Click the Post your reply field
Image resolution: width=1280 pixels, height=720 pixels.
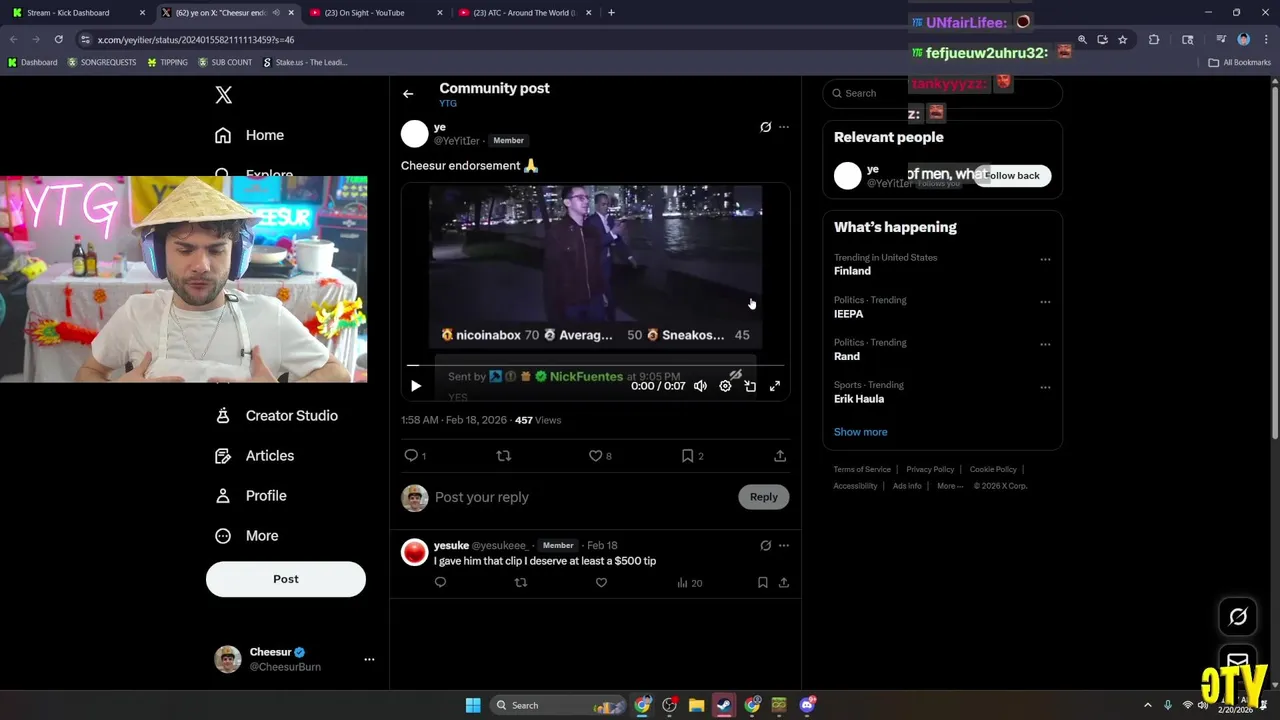coord(582,497)
